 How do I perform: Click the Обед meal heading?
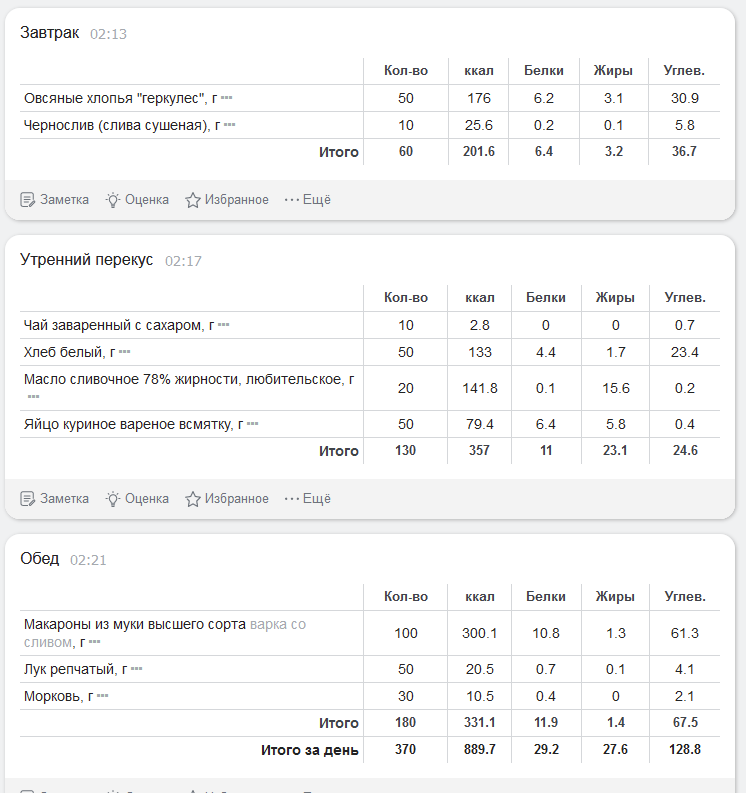[x=40, y=558]
